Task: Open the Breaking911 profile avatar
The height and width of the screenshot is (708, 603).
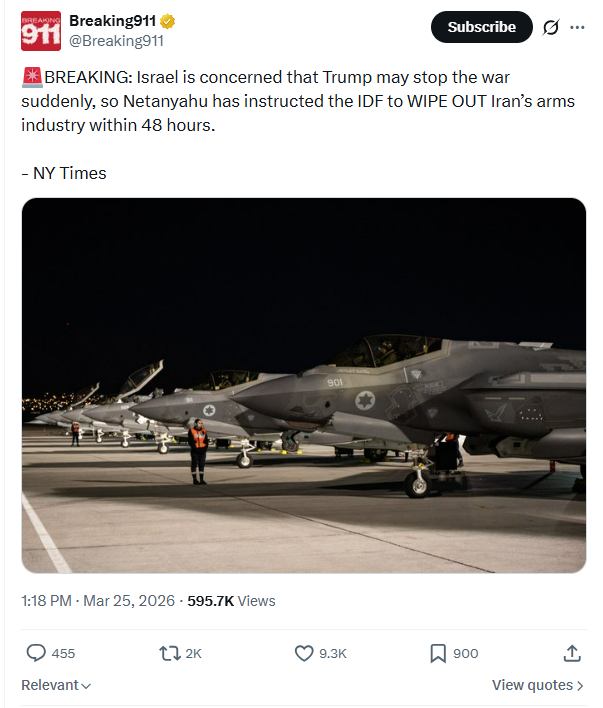Action: click(x=40, y=31)
